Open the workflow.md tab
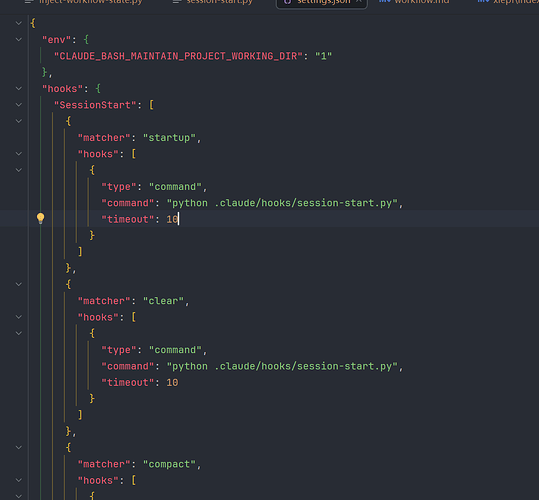Image resolution: width=539 pixels, height=500 pixels. 414,2
